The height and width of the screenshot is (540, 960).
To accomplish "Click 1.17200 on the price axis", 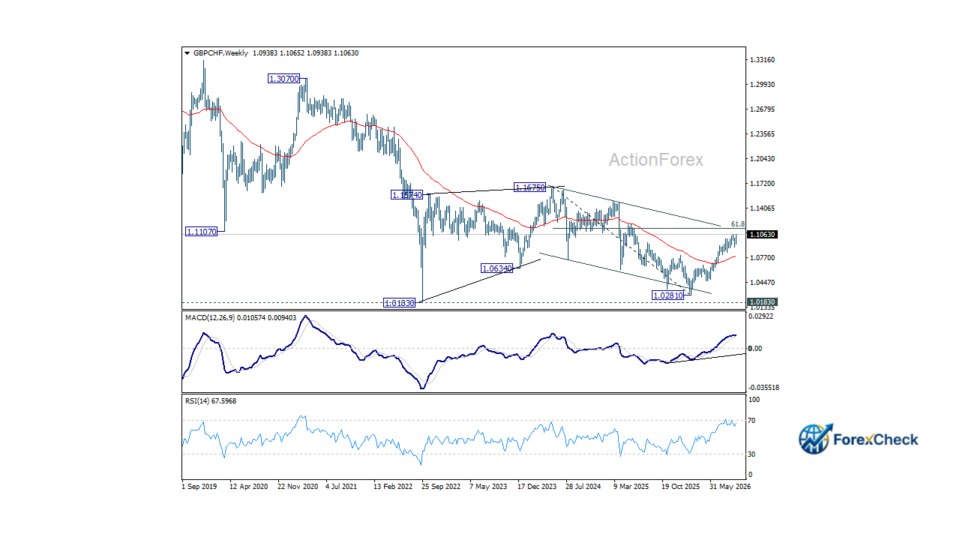I will [762, 184].
